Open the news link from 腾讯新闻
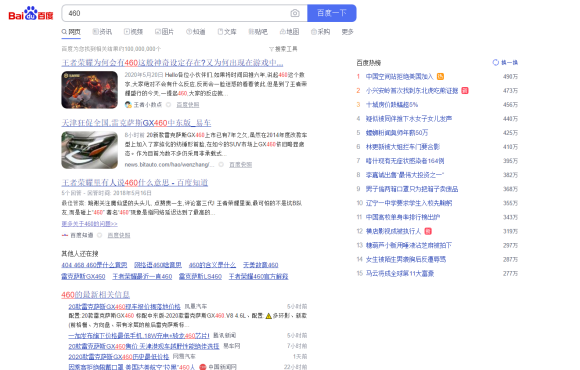The height and width of the screenshot is (370, 580). 139,336
